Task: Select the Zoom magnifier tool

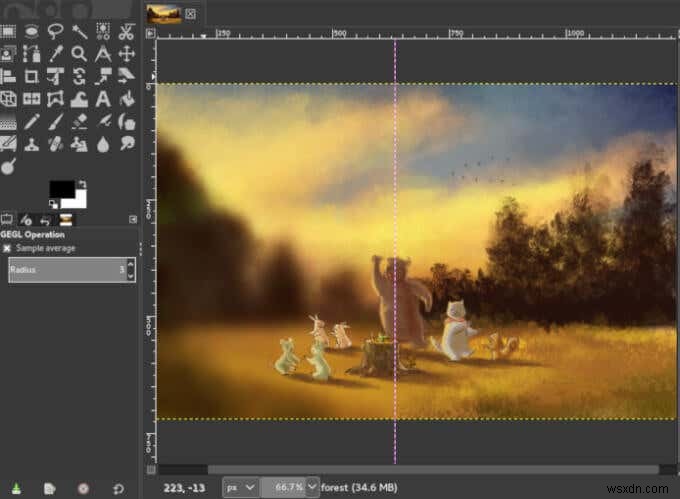Action: [x=79, y=54]
